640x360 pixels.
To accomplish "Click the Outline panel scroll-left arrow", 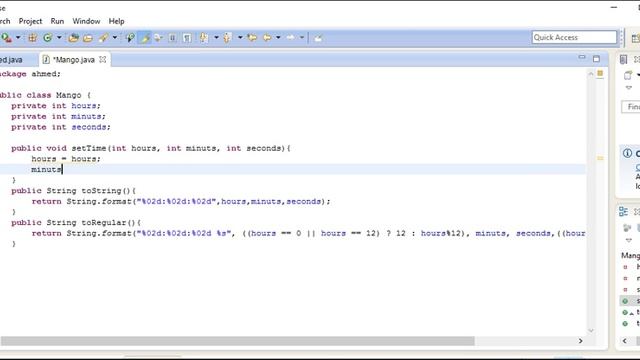I will point(624,341).
